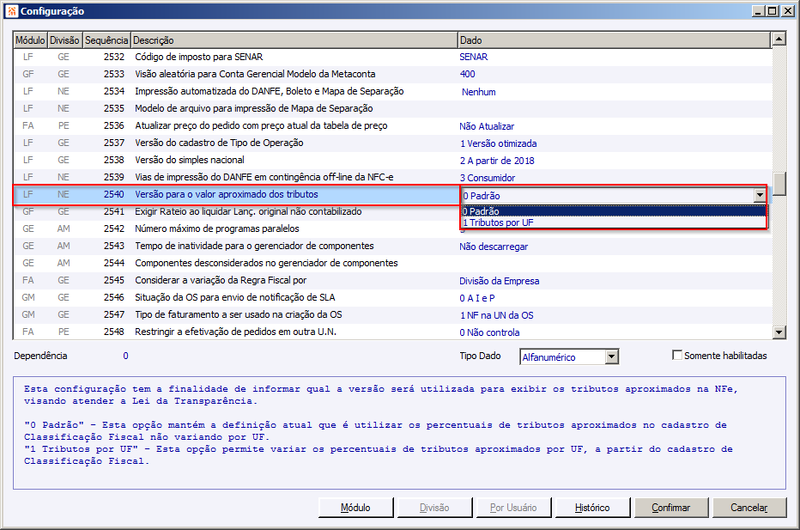Viewport: 800px width, 530px height.
Task: Click the 1 Versão otimizada value
Action: [x=498, y=143]
